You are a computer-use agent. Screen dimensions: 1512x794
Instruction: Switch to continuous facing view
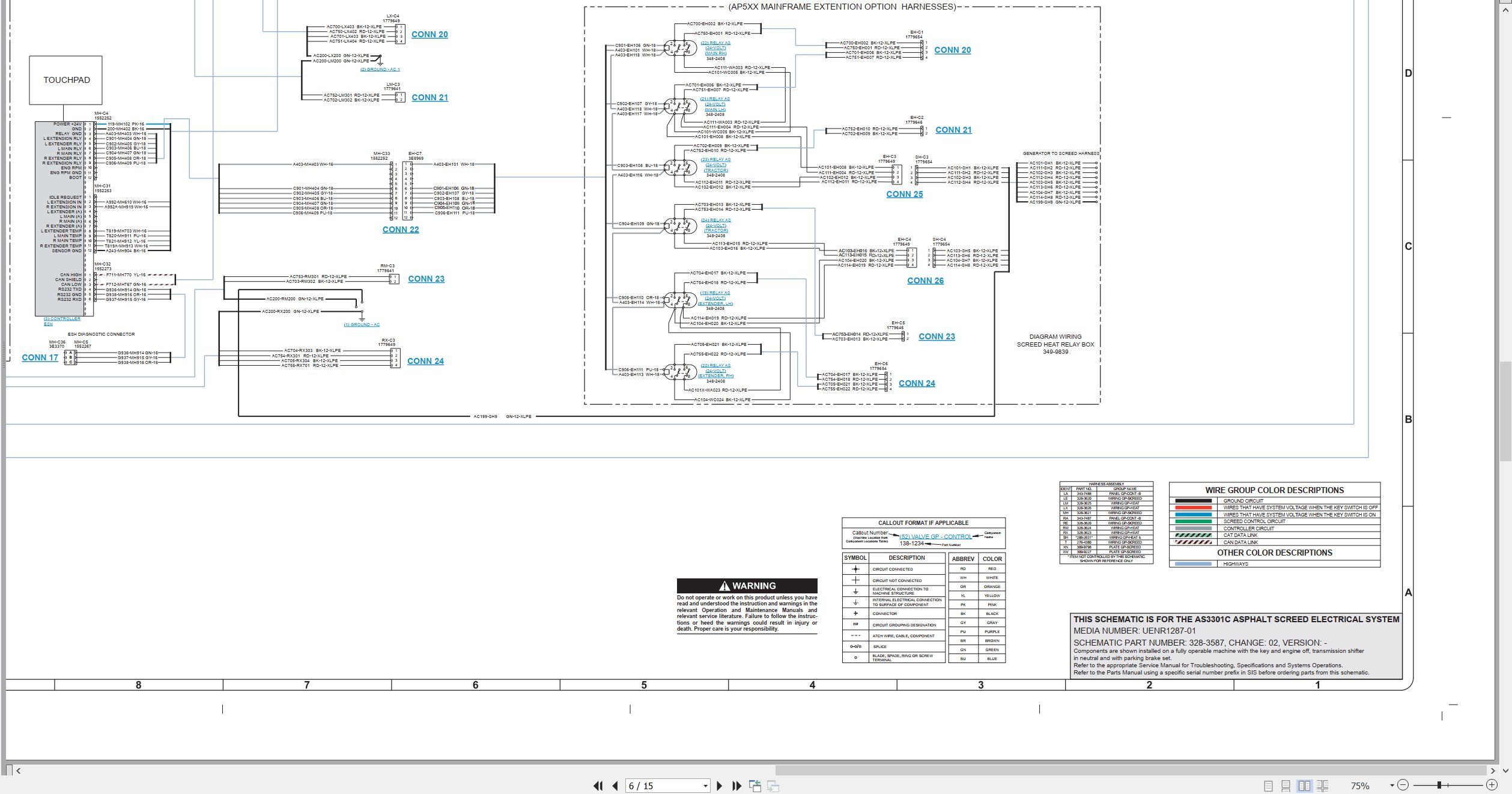pos(1322,786)
